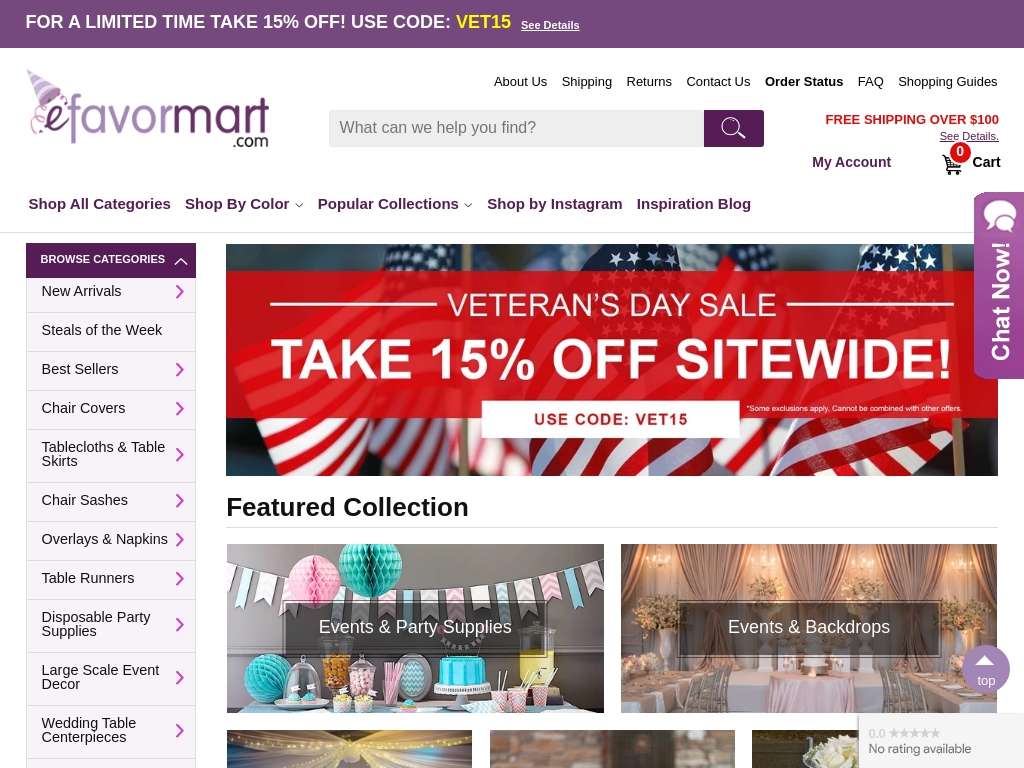Click the magnifying glass search button

tap(733, 128)
